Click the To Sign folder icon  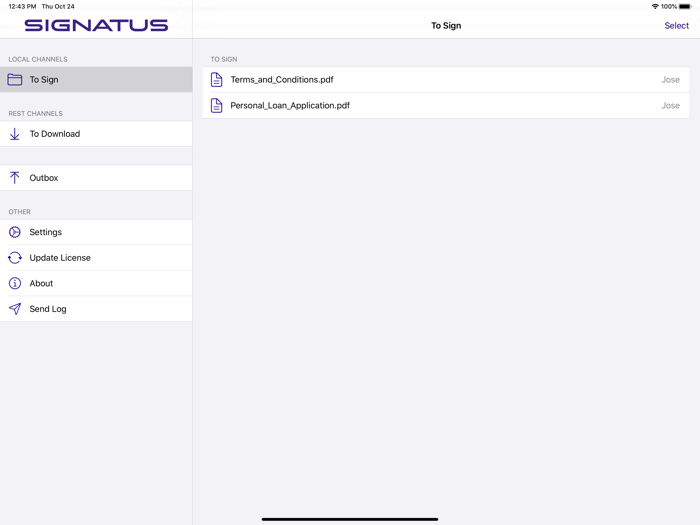point(15,80)
